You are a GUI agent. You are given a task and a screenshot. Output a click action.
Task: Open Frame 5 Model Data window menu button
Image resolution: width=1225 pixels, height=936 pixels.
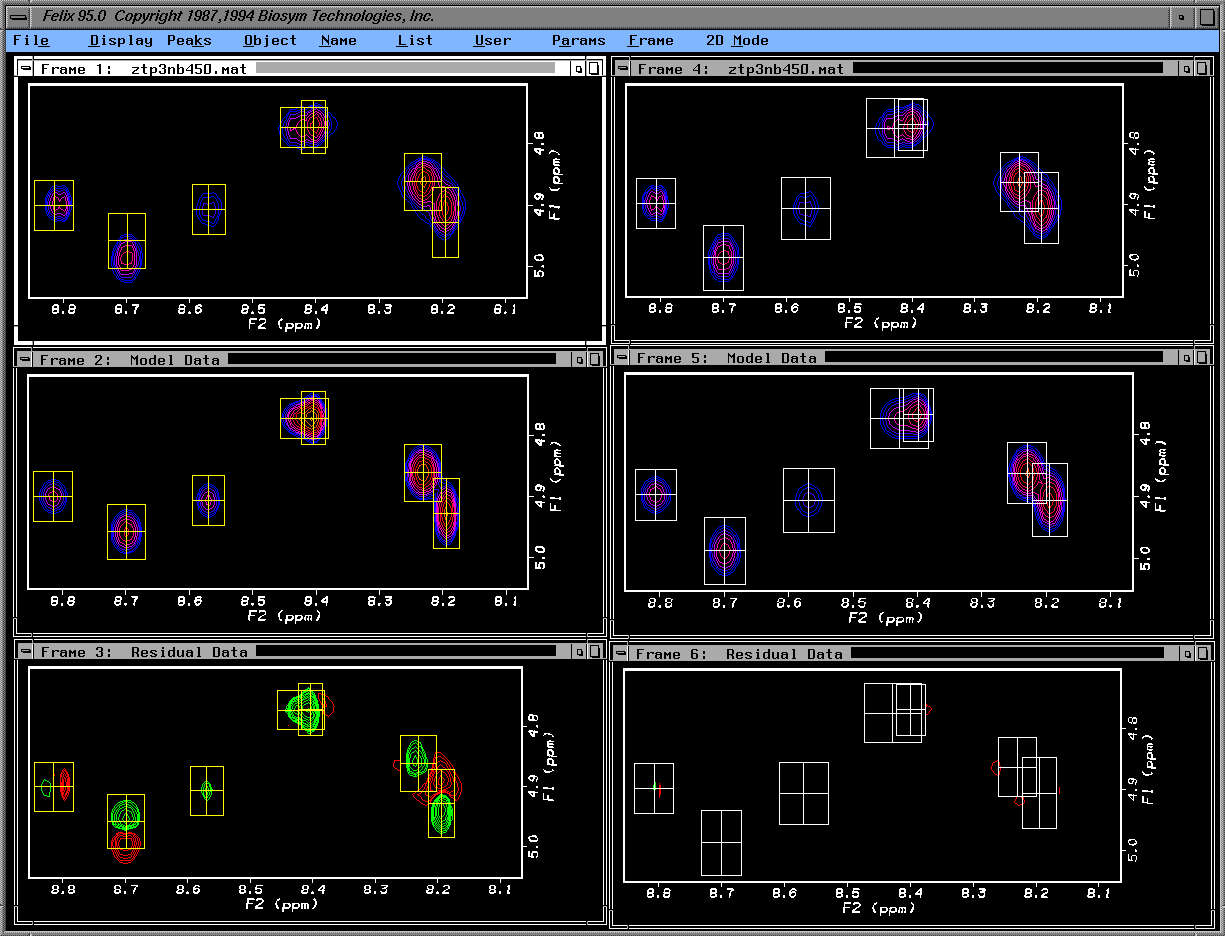click(x=621, y=358)
